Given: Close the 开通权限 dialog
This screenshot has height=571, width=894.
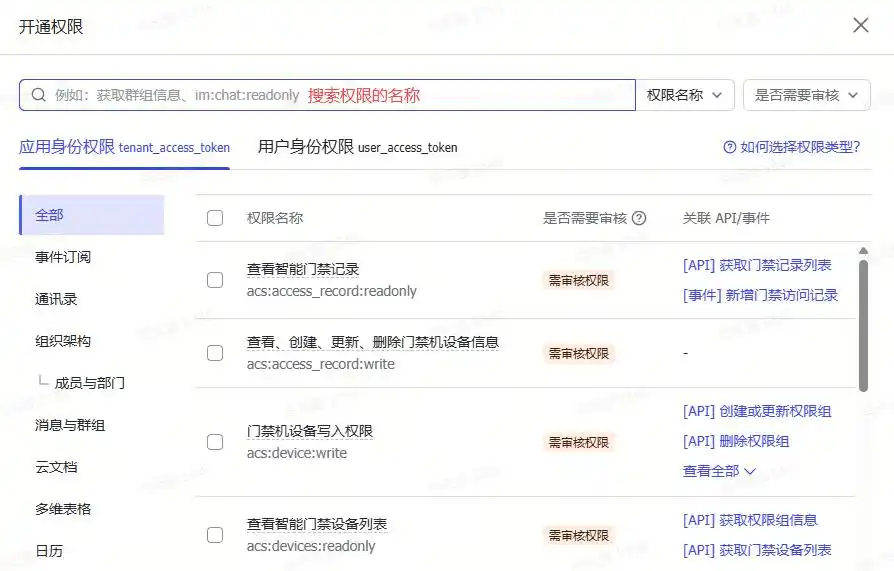Looking at the screenshot, I should [x=860, y=25].
